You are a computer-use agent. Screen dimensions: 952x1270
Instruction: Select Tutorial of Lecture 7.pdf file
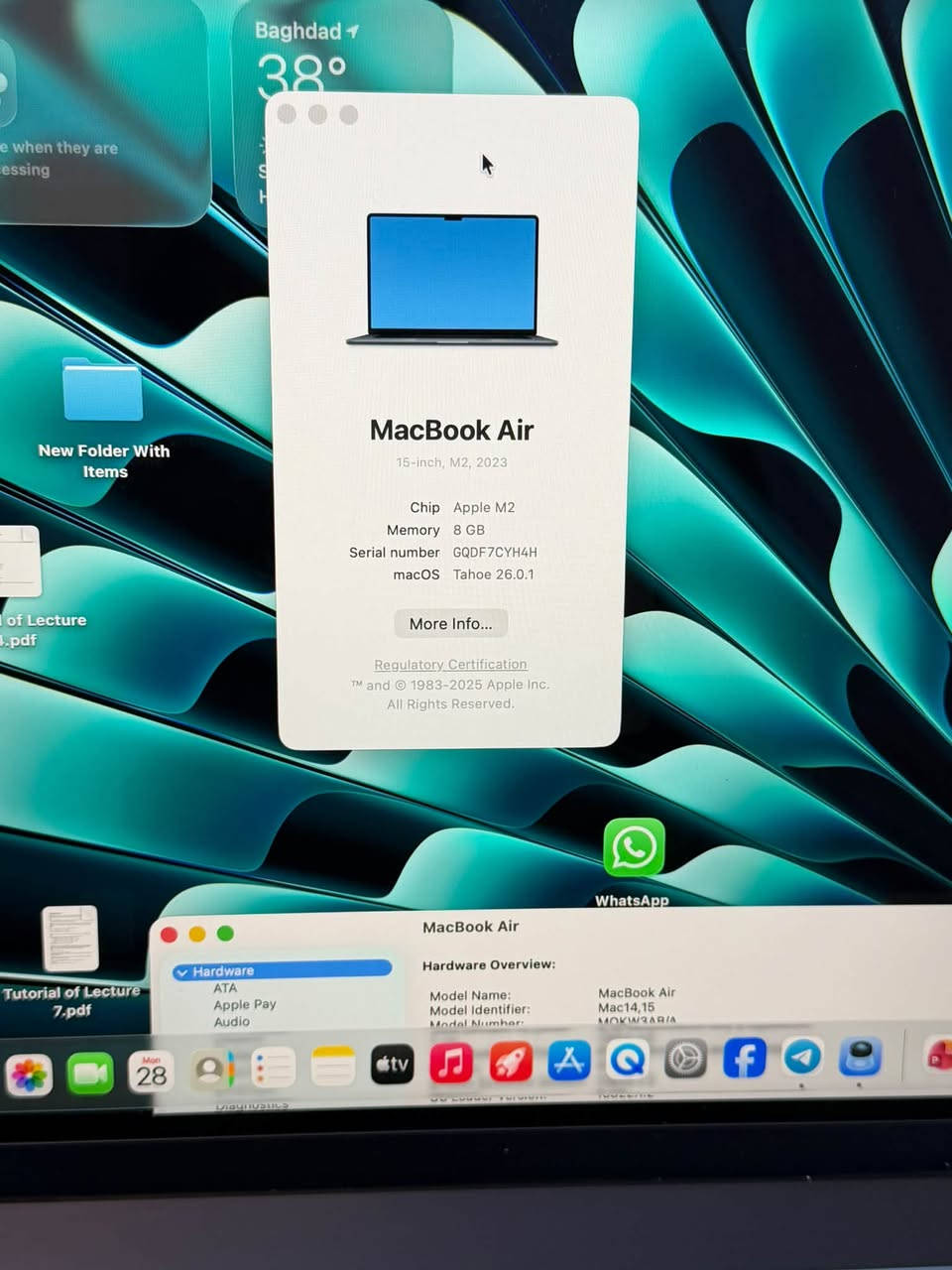point(70,939)
